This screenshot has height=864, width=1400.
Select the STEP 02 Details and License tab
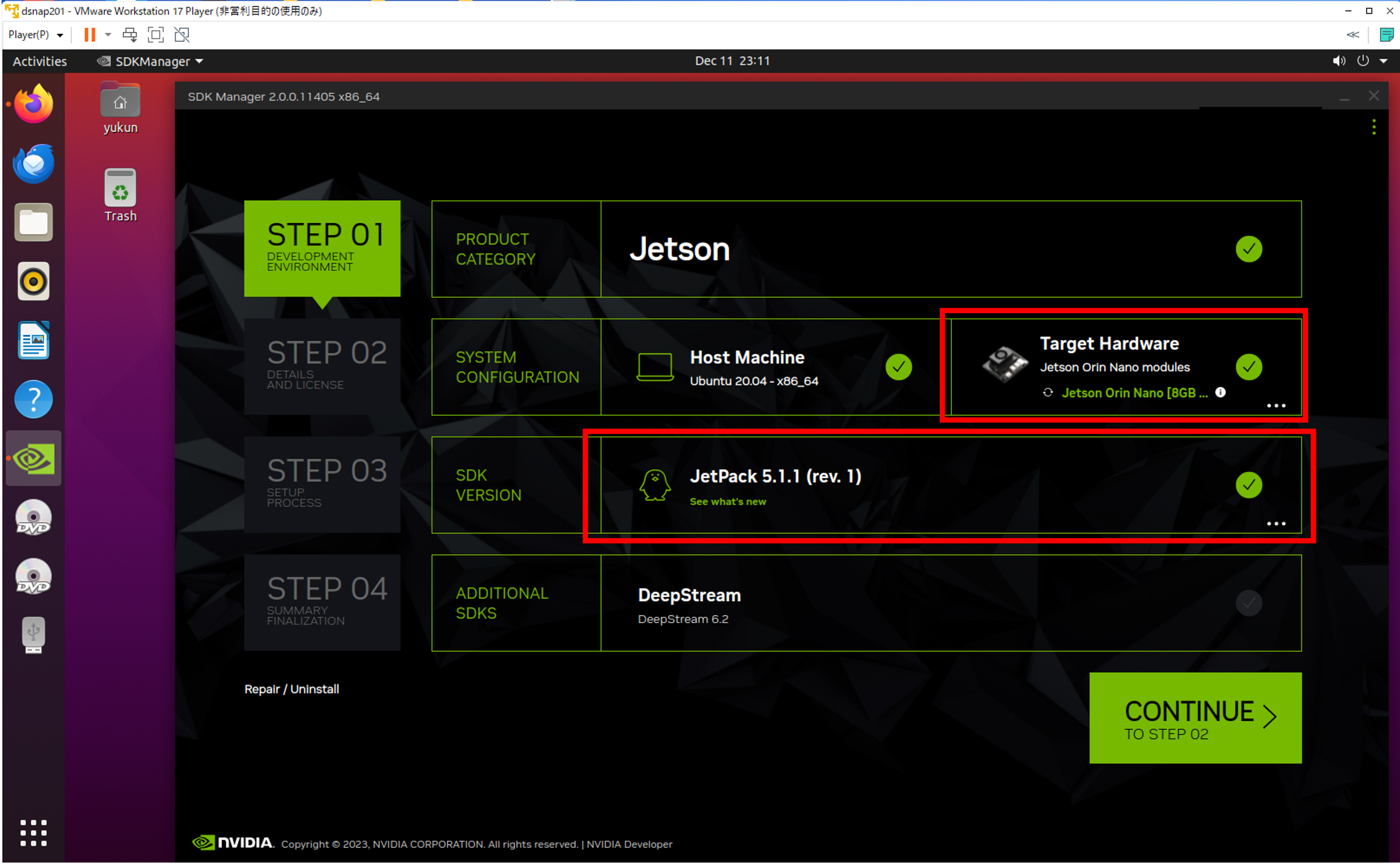point(322,367)
